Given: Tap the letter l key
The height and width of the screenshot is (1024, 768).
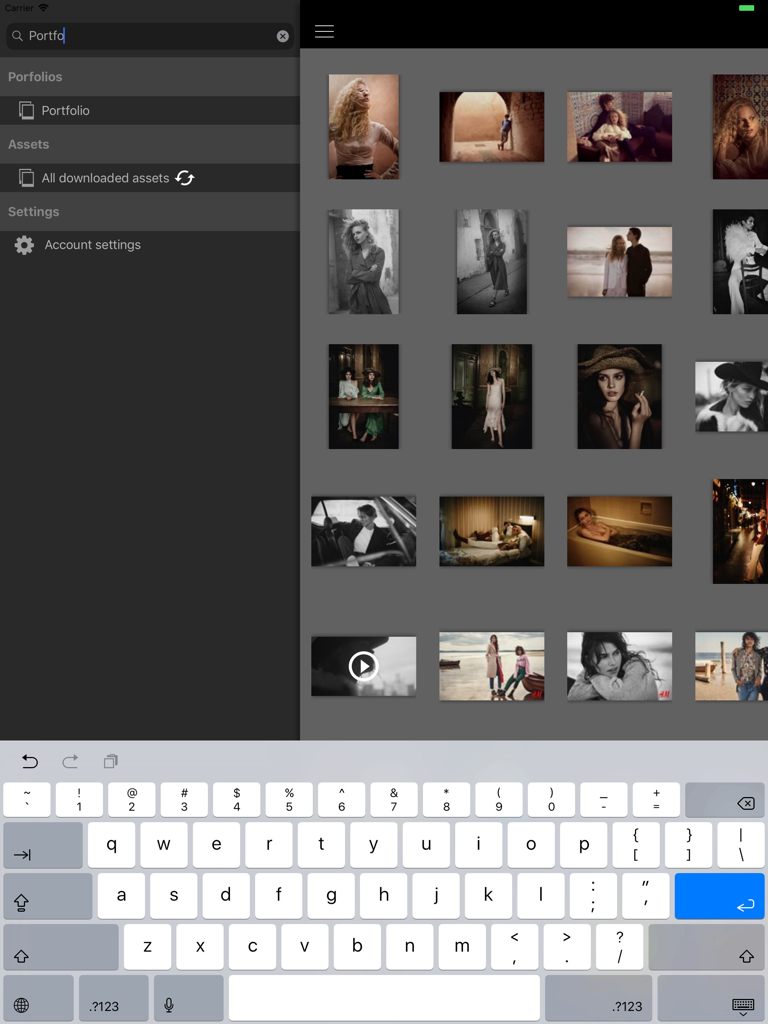Looking at the screenshot, I should click(541, 896).
